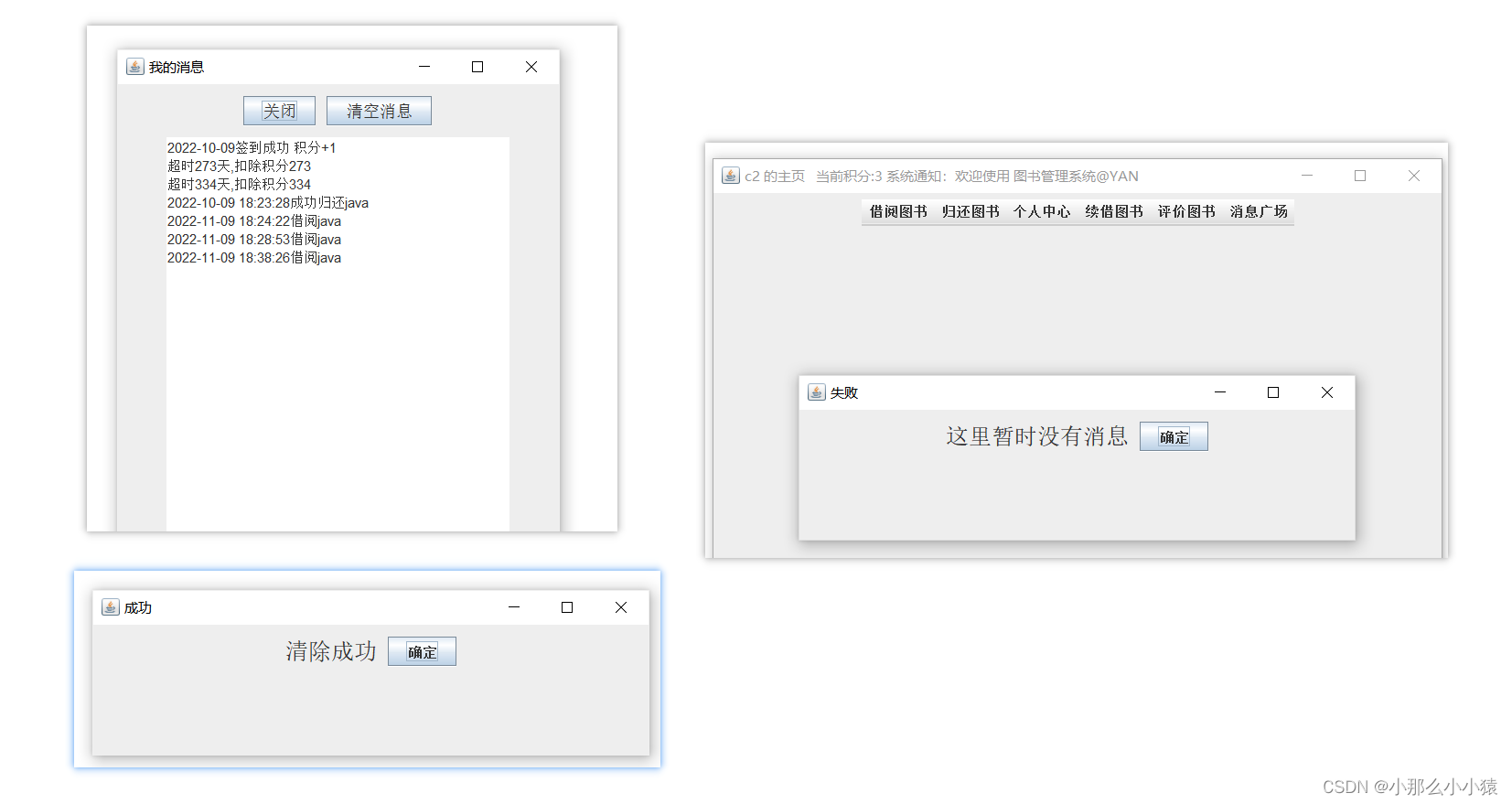Click 确定 in the 成功 dialog
Viewport: 1512px width, 804px height.
click(422, 651)
